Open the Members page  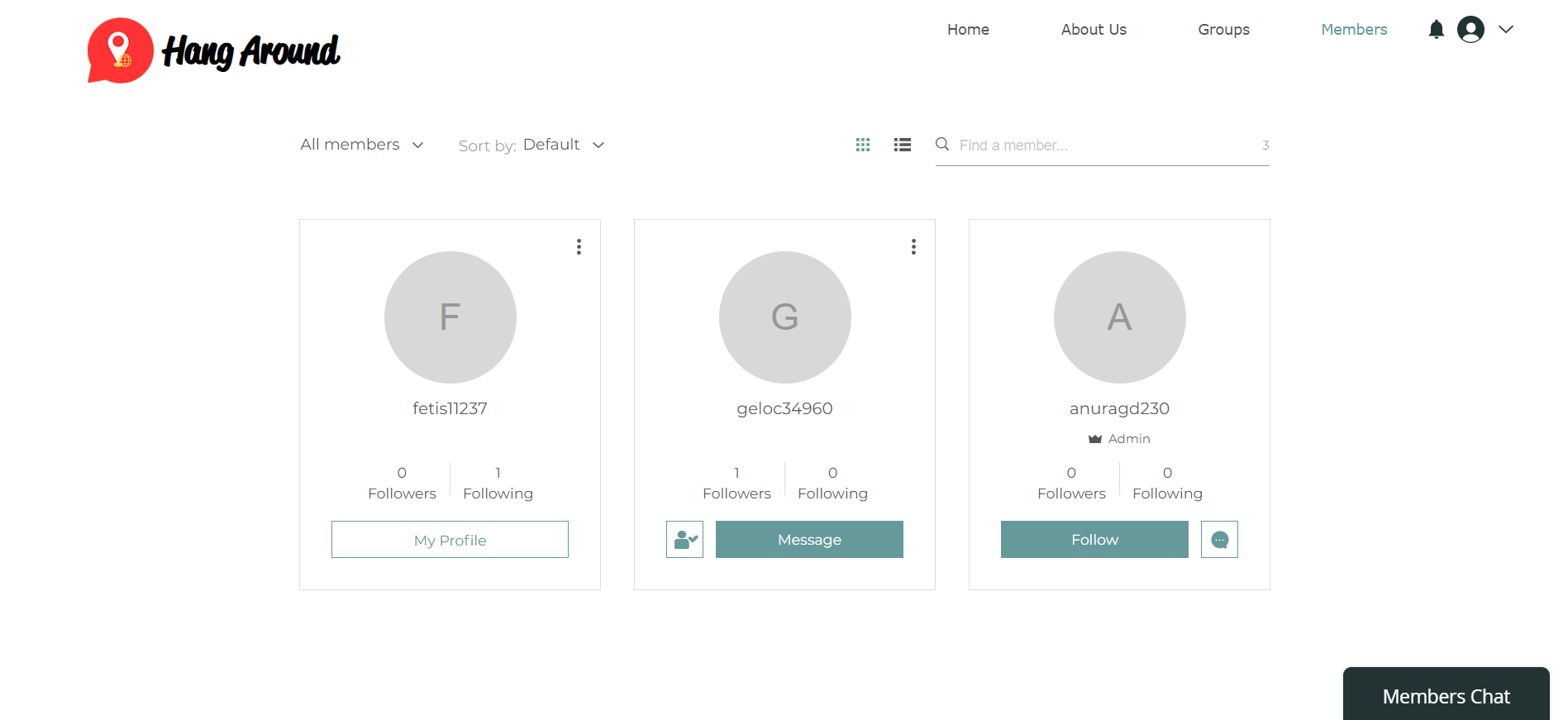[1354, 30]
